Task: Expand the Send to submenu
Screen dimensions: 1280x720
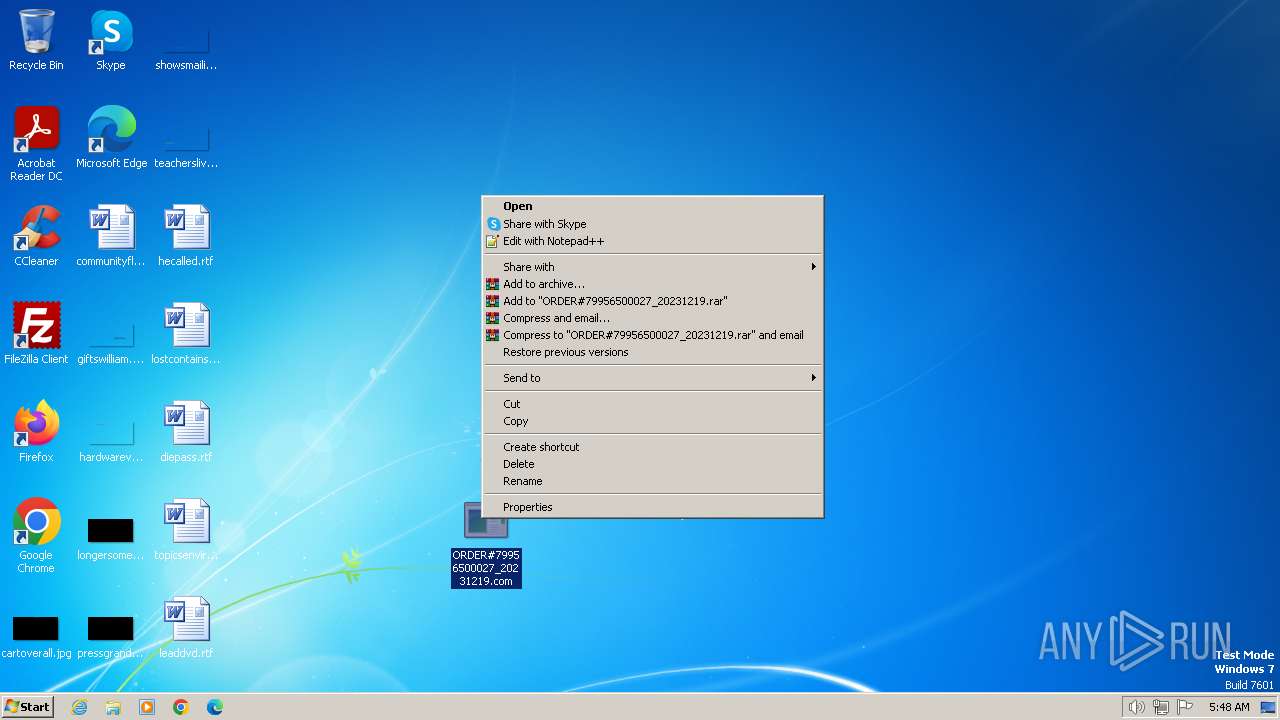Action: [x=653, y=378]
